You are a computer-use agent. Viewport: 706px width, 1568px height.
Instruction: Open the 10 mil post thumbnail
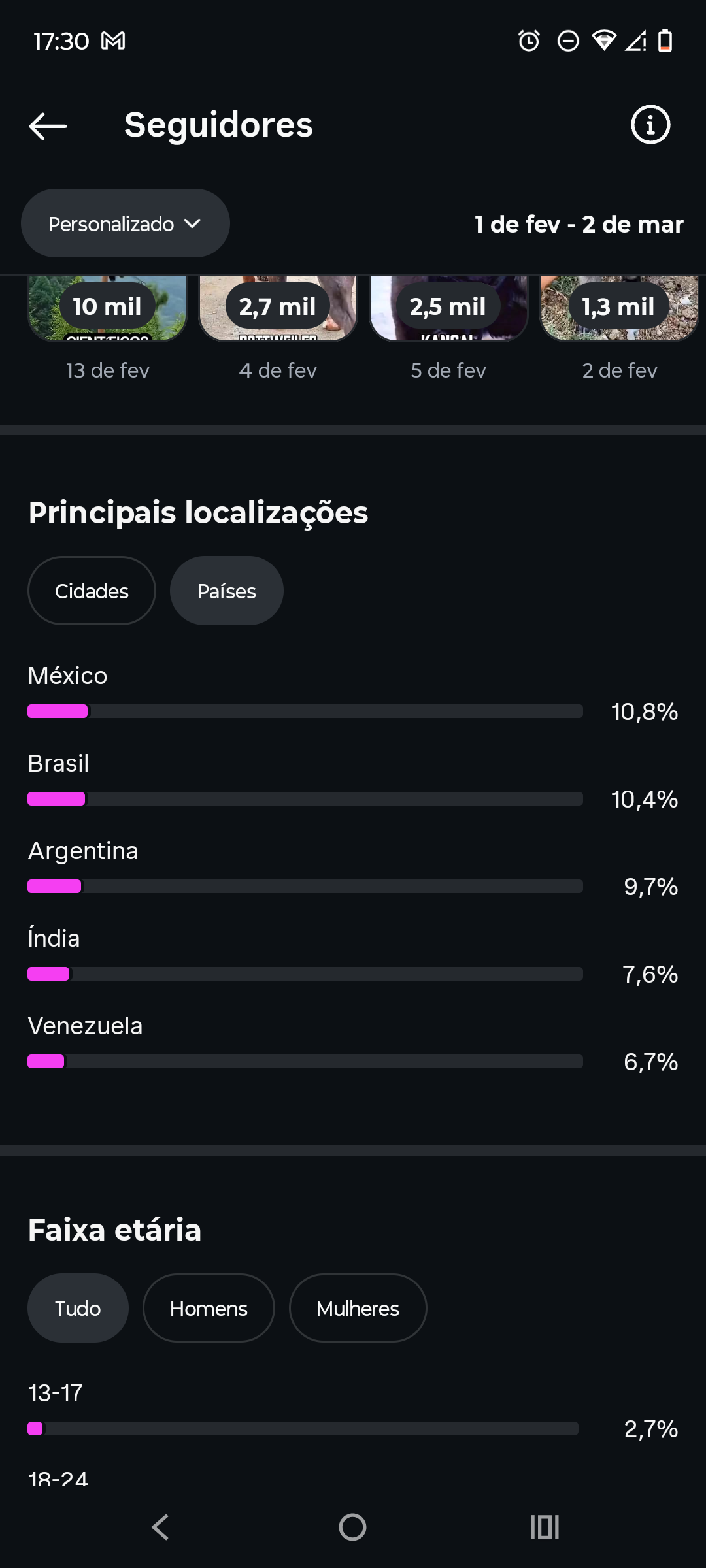click(107, 308)
